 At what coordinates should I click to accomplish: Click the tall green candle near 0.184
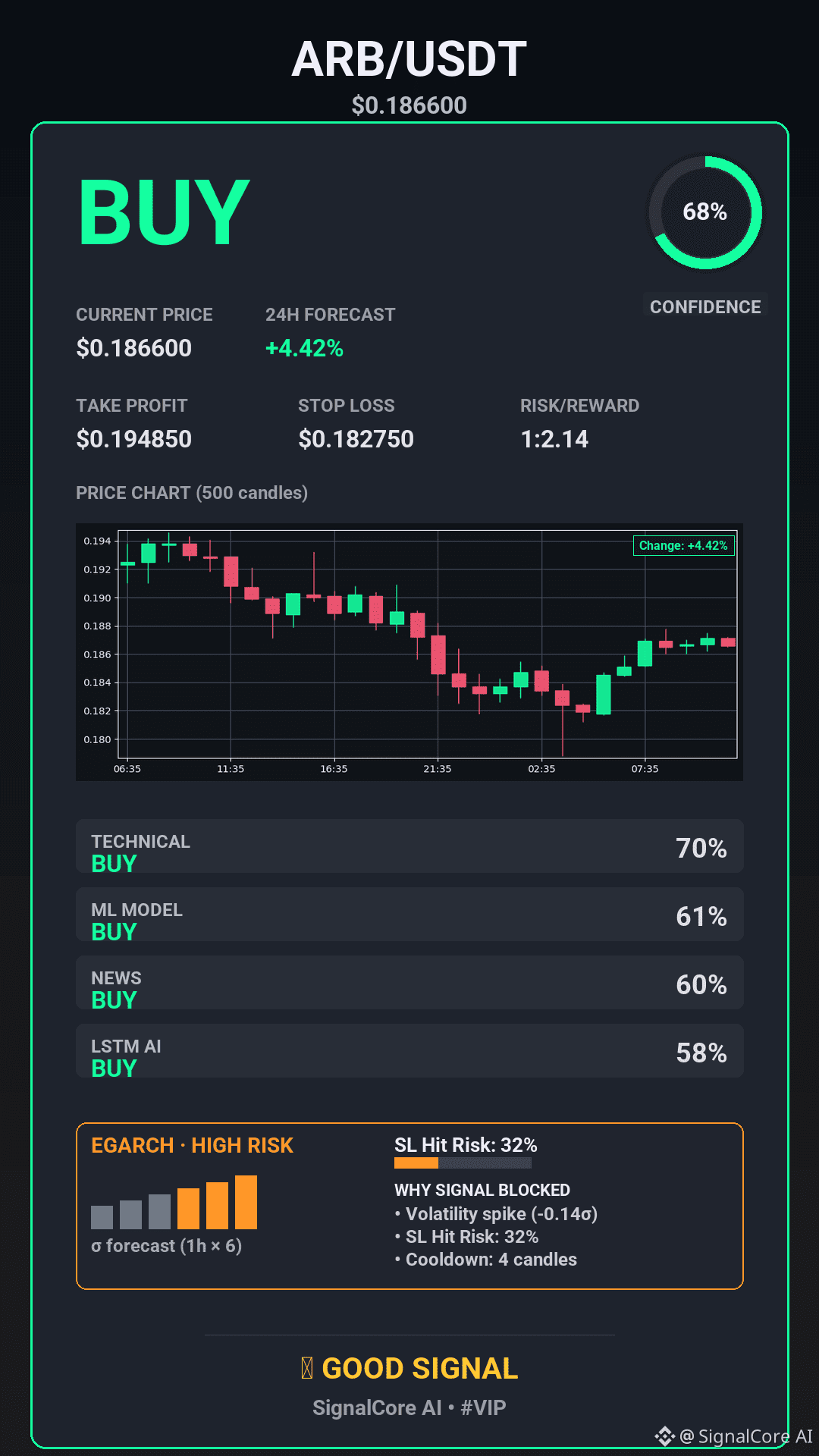point(604,694)
